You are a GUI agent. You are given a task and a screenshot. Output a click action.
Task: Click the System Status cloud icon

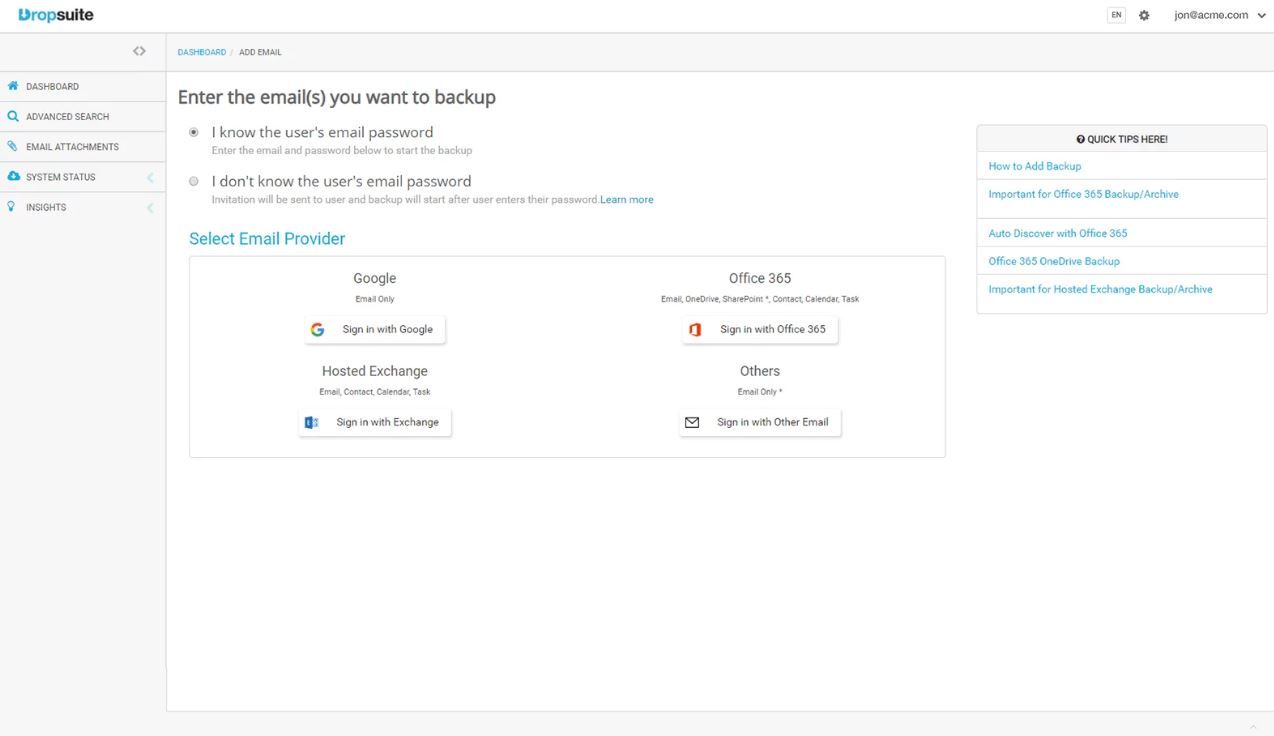coord(13,176)
